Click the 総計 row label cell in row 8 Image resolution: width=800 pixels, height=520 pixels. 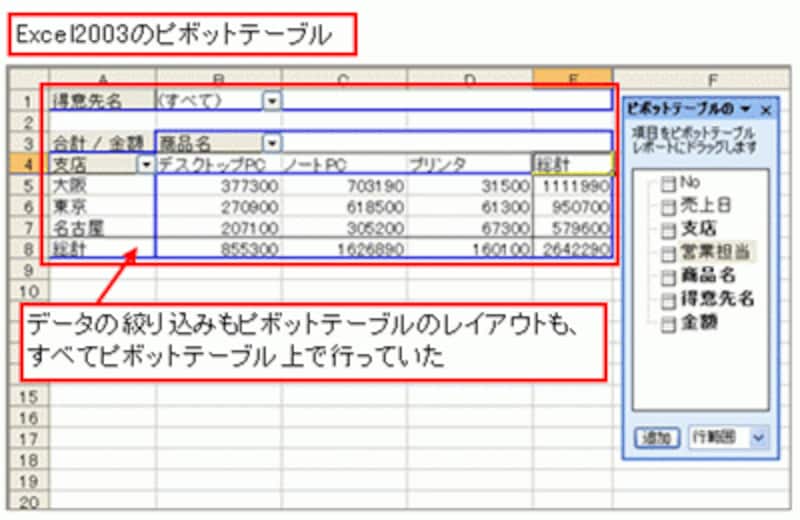pos(103,249)
